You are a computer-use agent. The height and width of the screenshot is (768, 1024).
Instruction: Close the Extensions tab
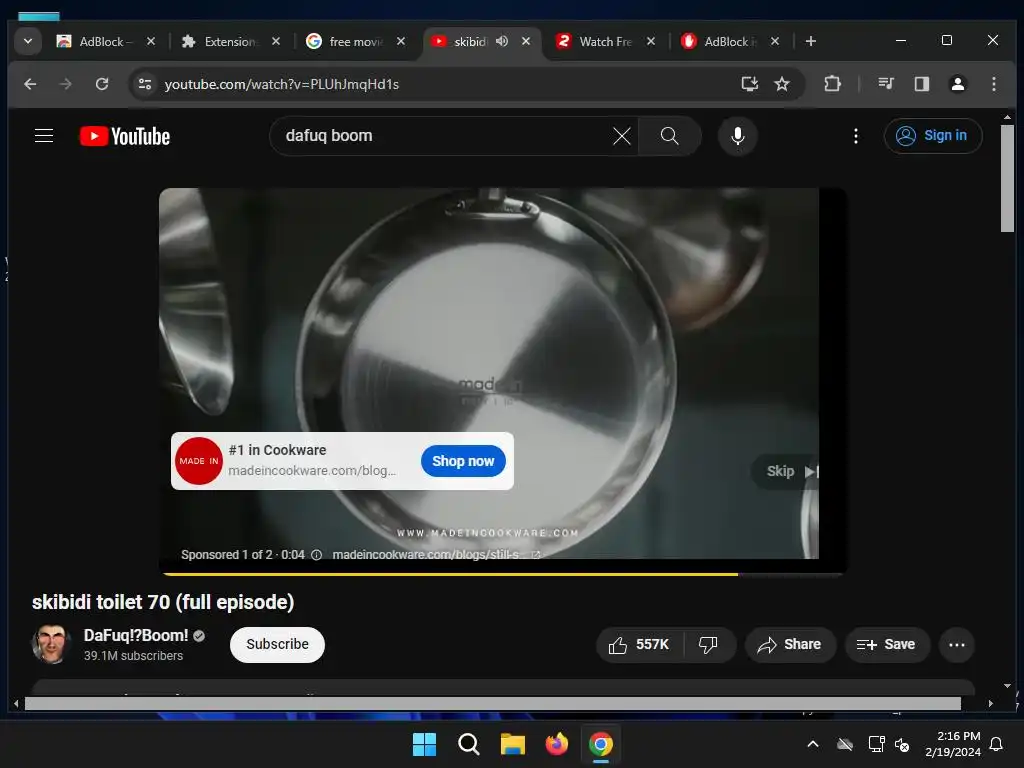pyautogui.click(x=276, y=41)
